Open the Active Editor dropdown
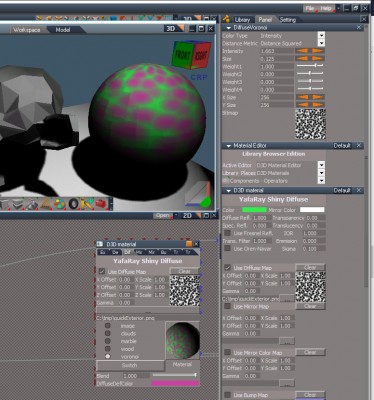The height and width of the screenshot is (400, 374). [x=321, y=165]
